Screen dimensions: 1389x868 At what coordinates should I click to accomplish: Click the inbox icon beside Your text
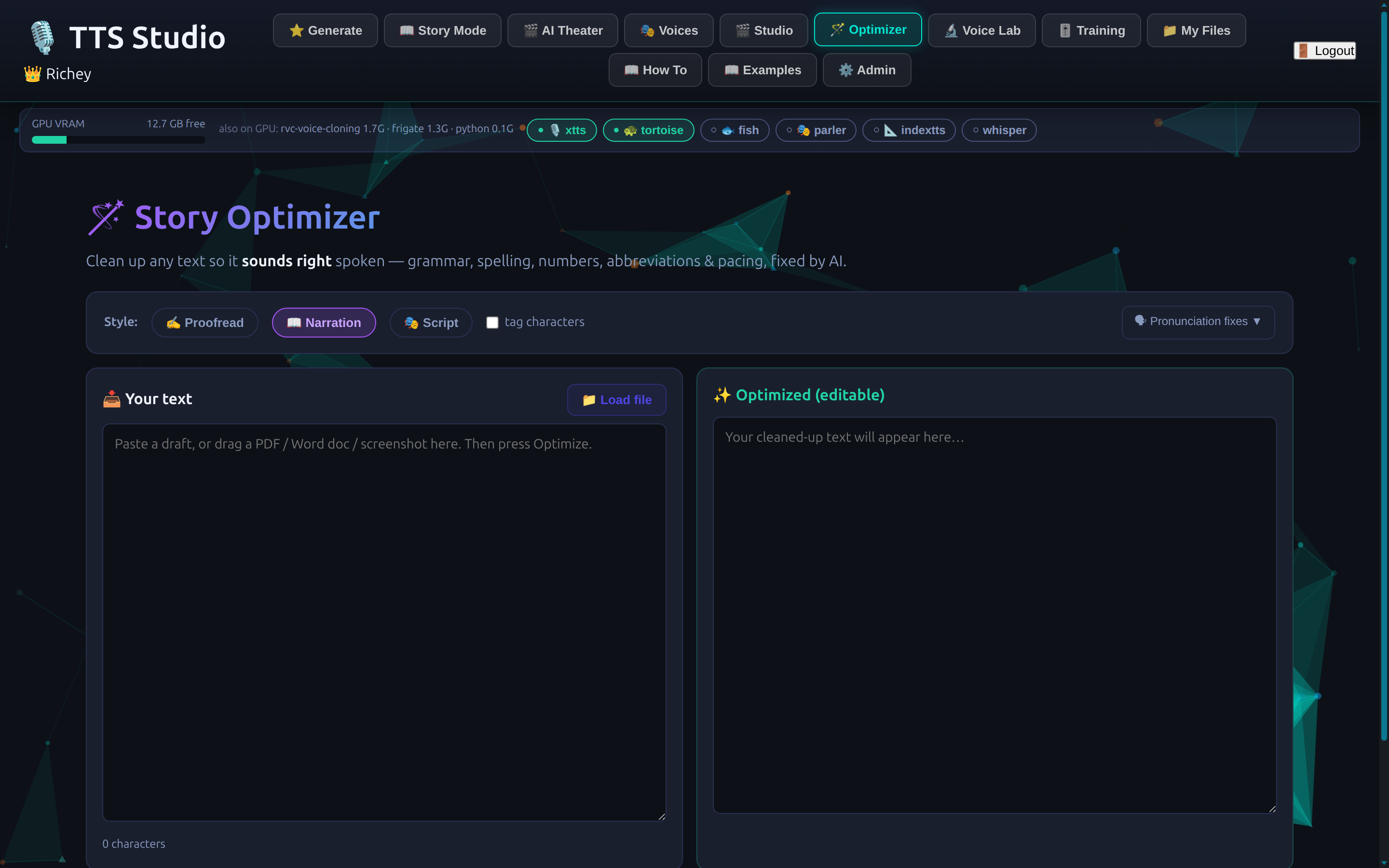point(111,399)
